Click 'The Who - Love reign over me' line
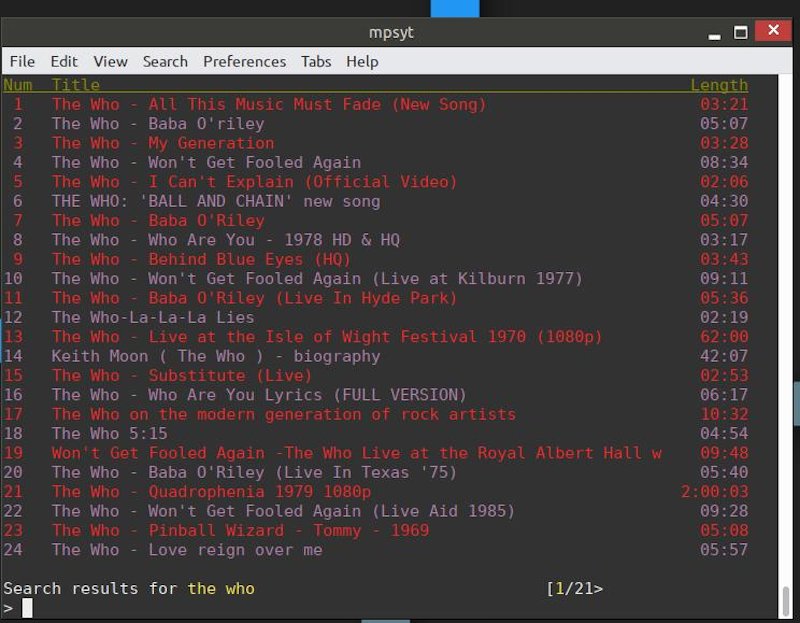Screen dimensions: 800x623 click(x=187, y=550)
